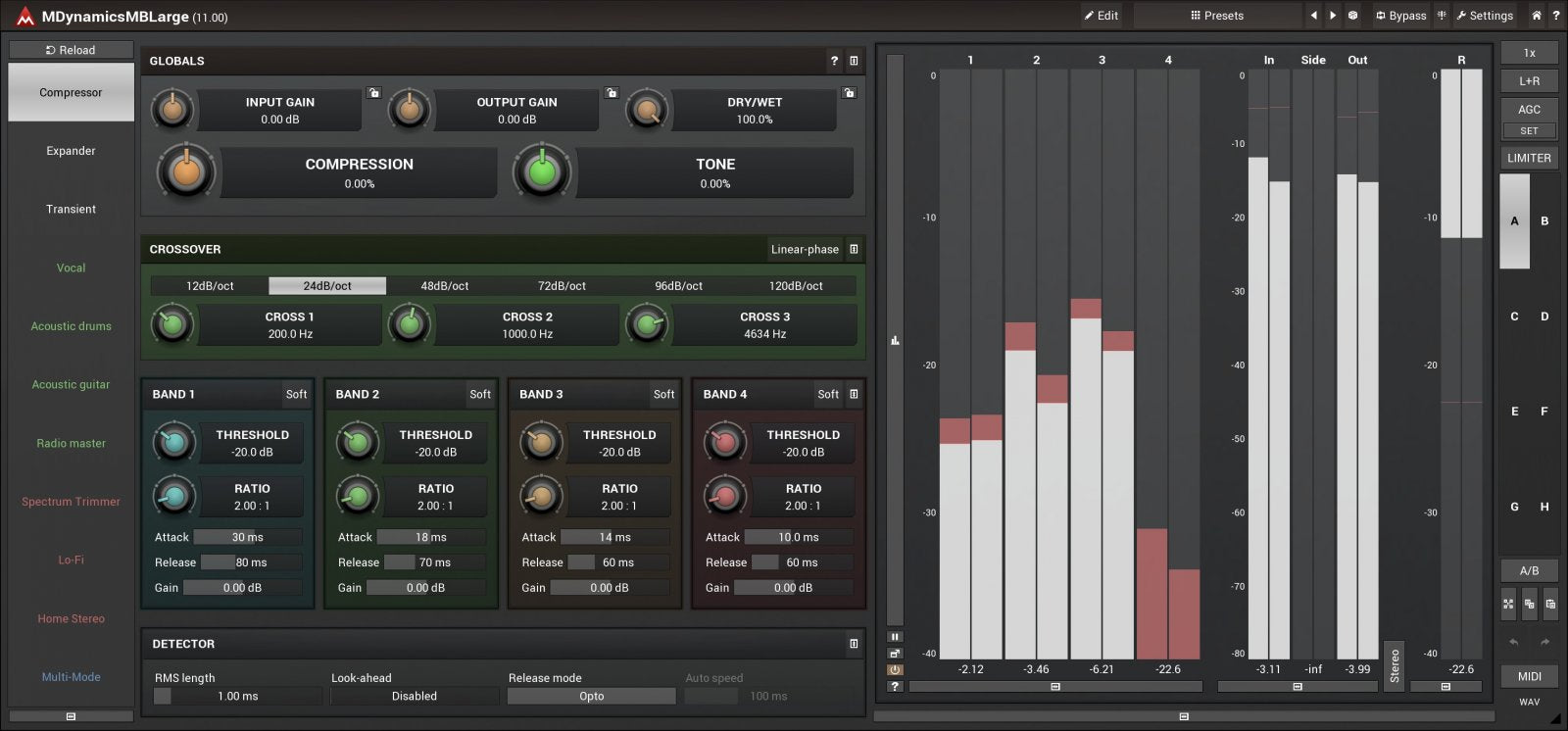Toggle the LIMITER button
1568x731 pixels.
coord(1529,158)
